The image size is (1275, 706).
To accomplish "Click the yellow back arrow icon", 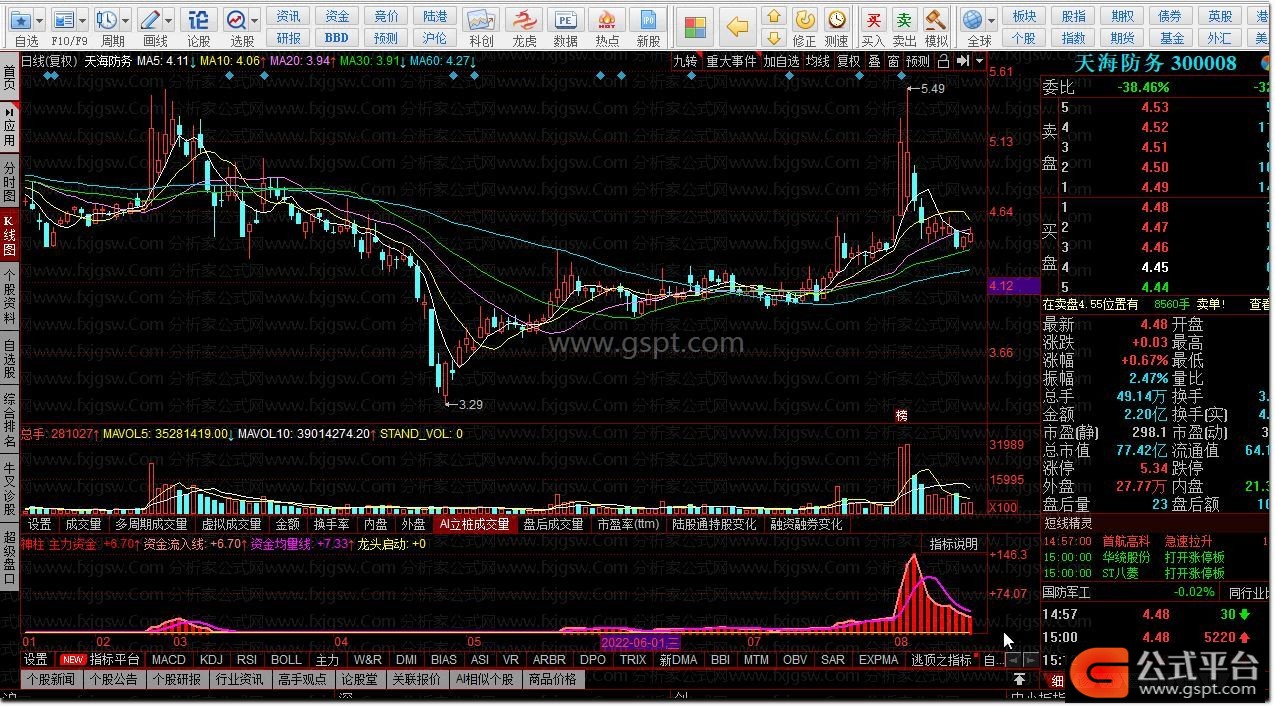I will tap(738, 26).
